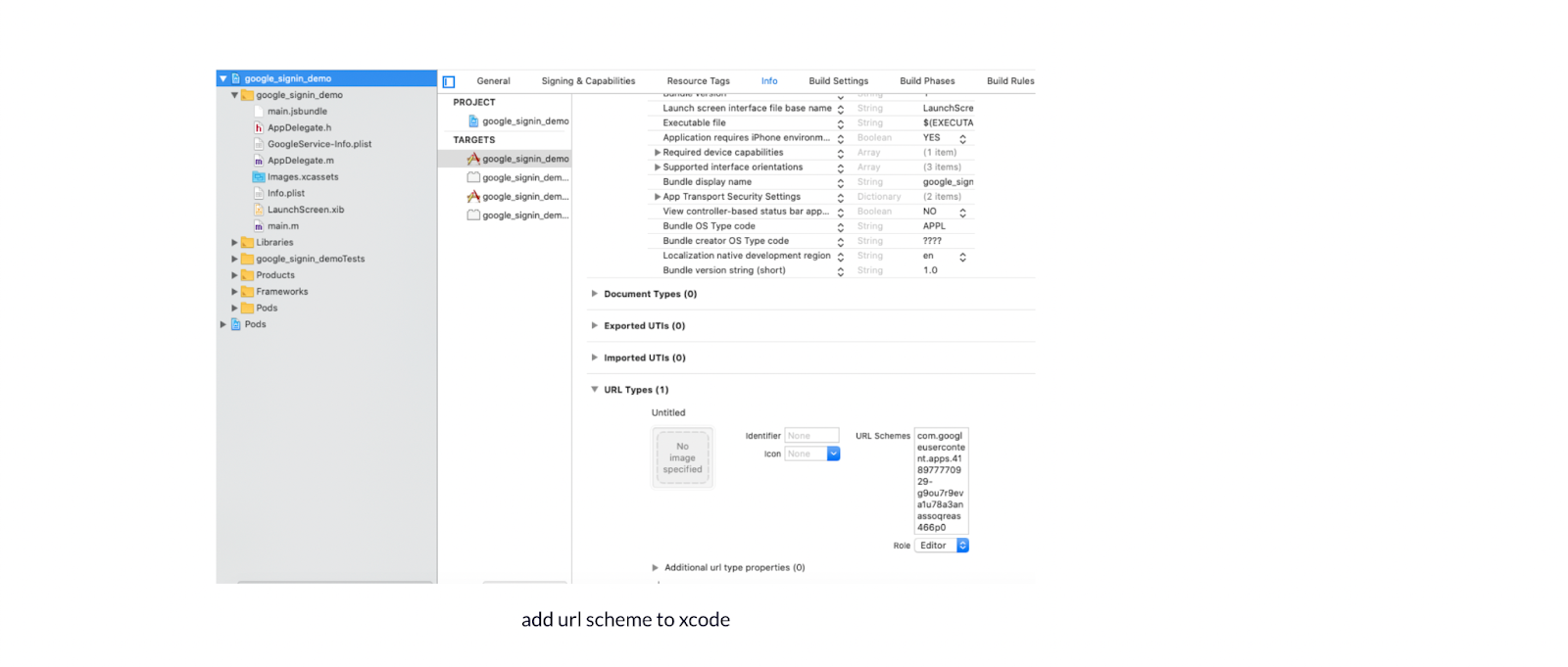Open the GoogleService-Info.plist file icon
This screenshot has height=667, width=1568.
259,144
